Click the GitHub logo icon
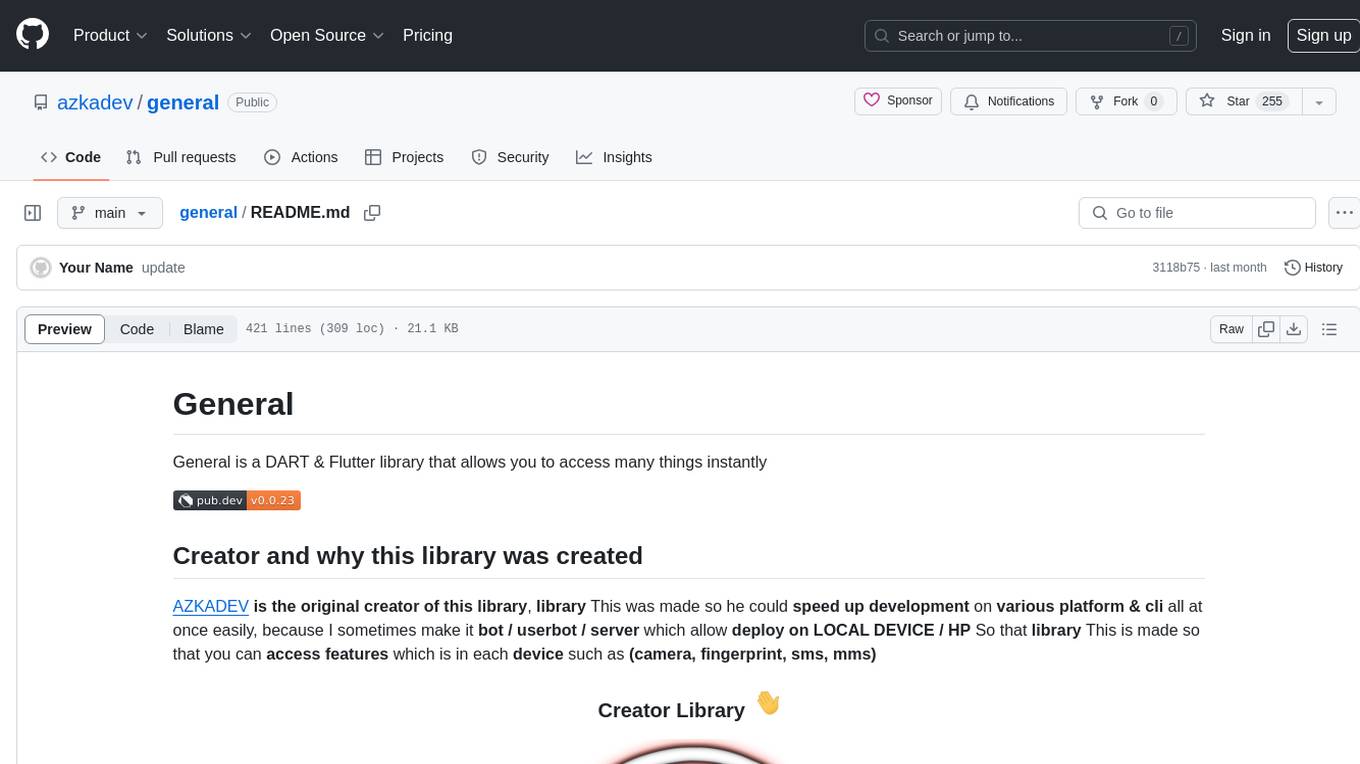 click(32, 35)
